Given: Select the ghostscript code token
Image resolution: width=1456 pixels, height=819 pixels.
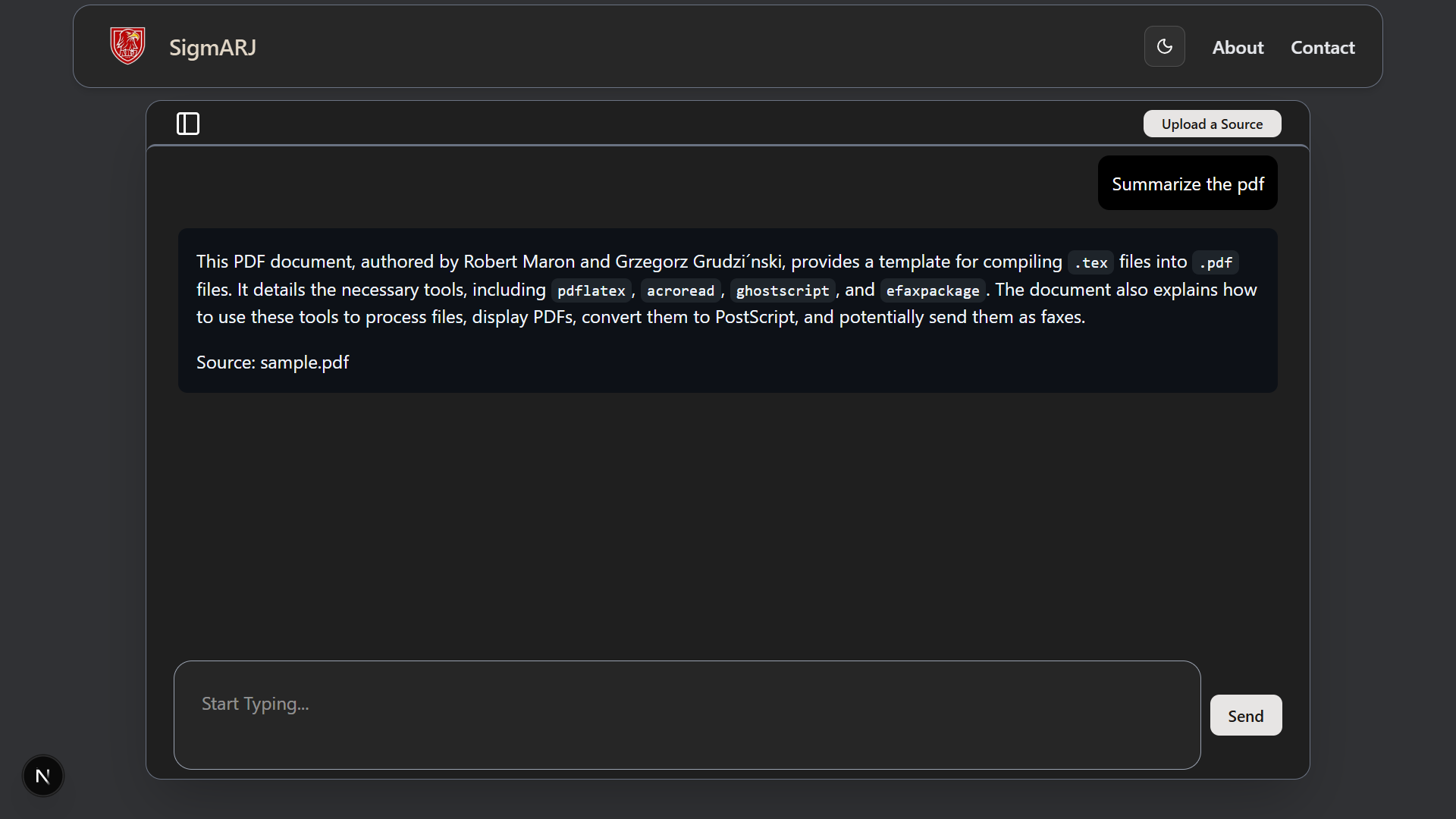Looking at the screenshot, I should coord(782,290).
